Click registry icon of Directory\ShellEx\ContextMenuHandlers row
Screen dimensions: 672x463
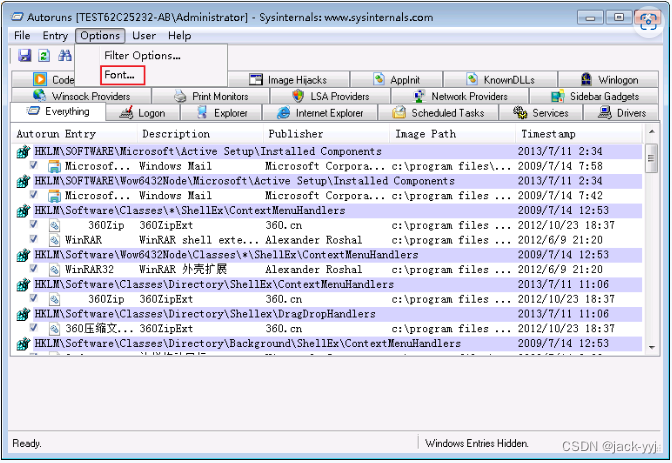(x=24, y=285)
